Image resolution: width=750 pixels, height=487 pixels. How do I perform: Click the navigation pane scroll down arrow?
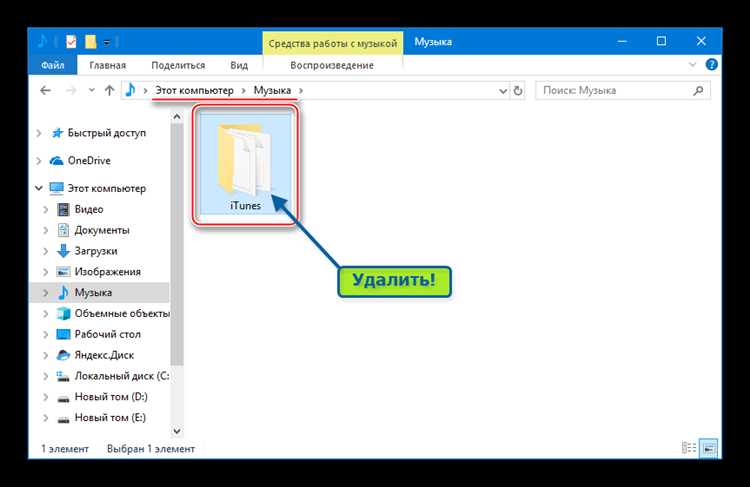click(x=176, y=431)
